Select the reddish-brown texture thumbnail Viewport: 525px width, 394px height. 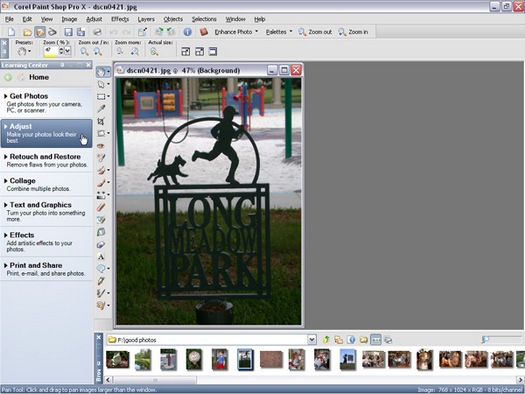[x=271, y=359]
